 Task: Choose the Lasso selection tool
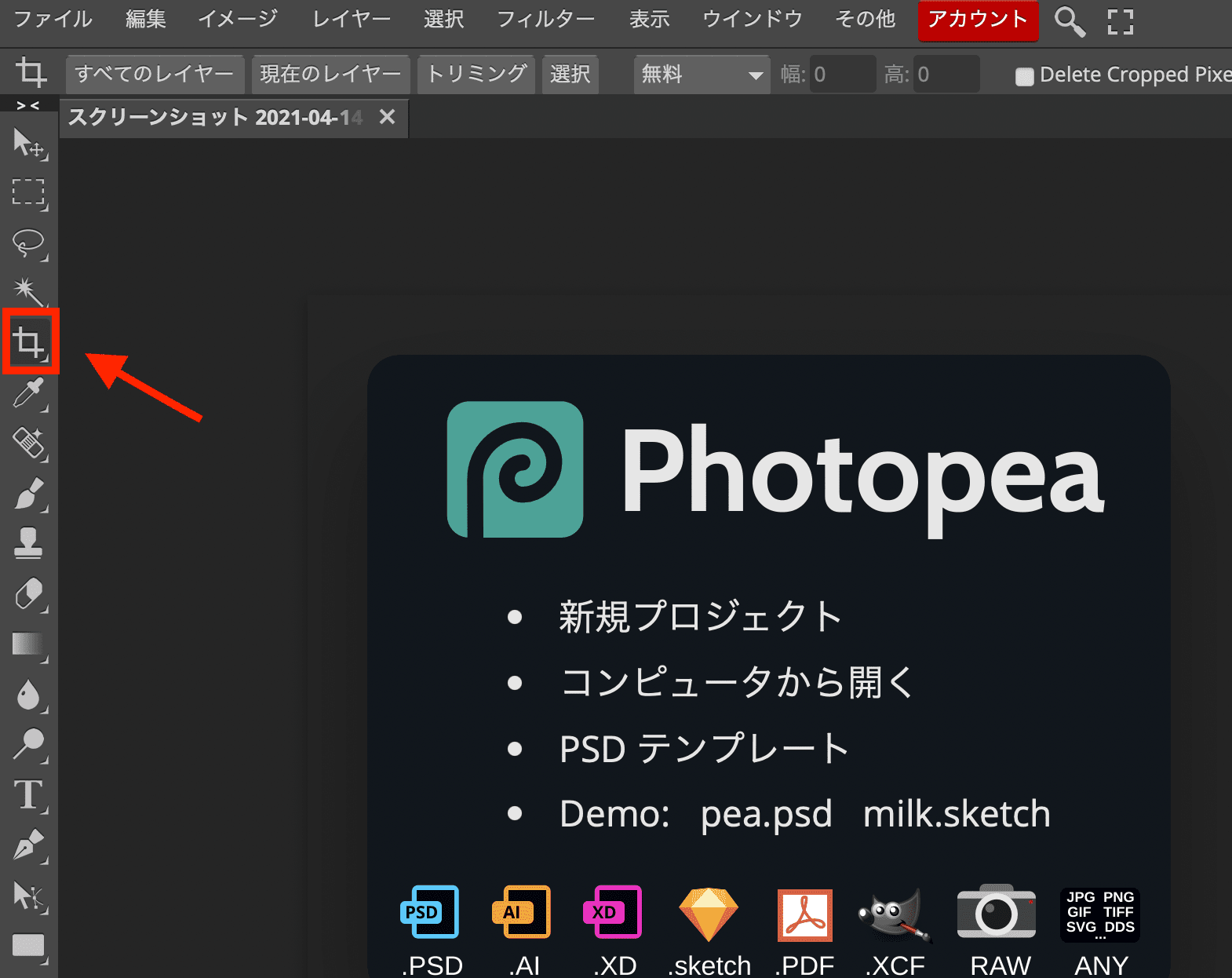click(x=29, y=243)
